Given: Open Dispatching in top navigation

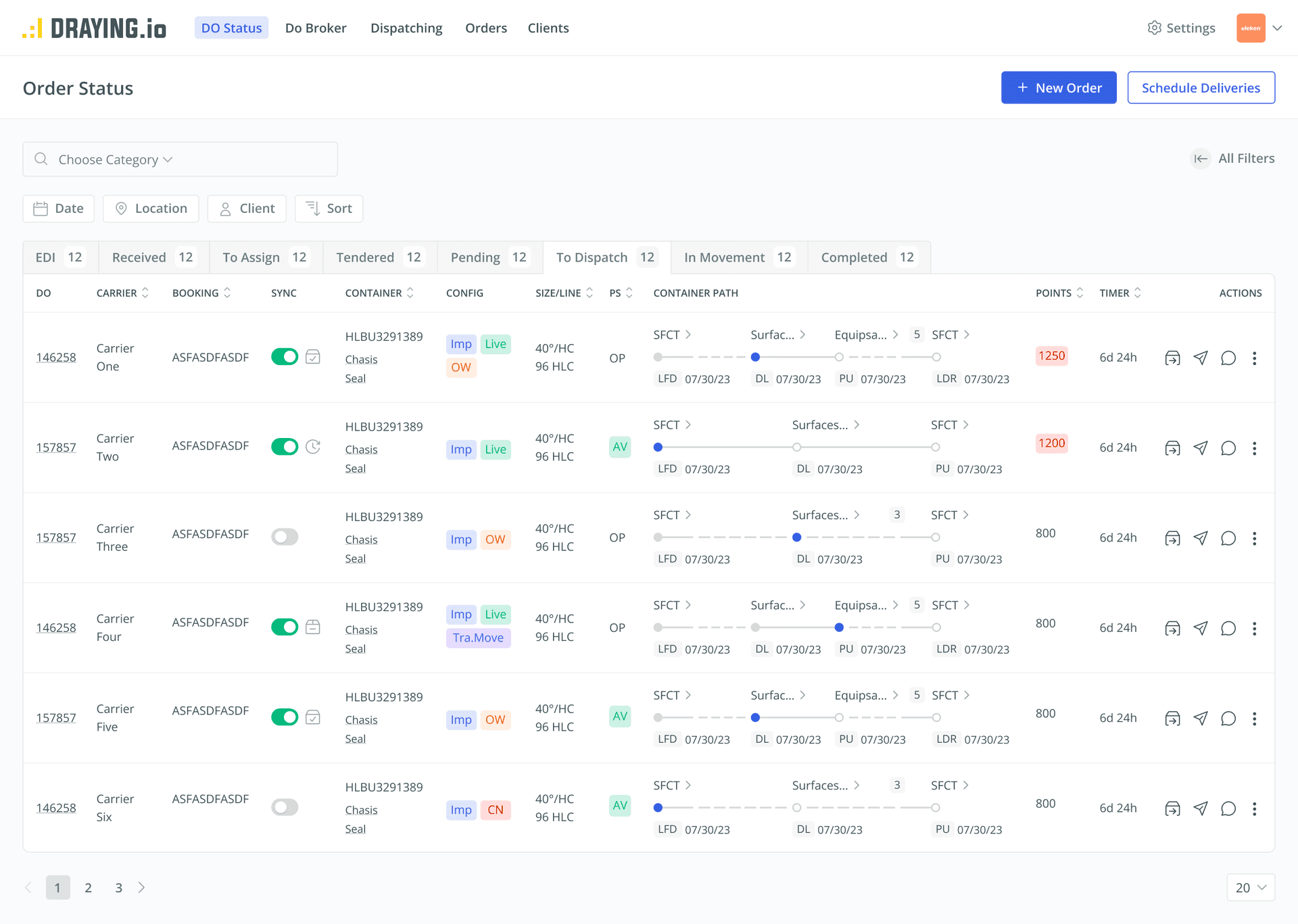Looking at the screenshot, I should coord(406,28).
